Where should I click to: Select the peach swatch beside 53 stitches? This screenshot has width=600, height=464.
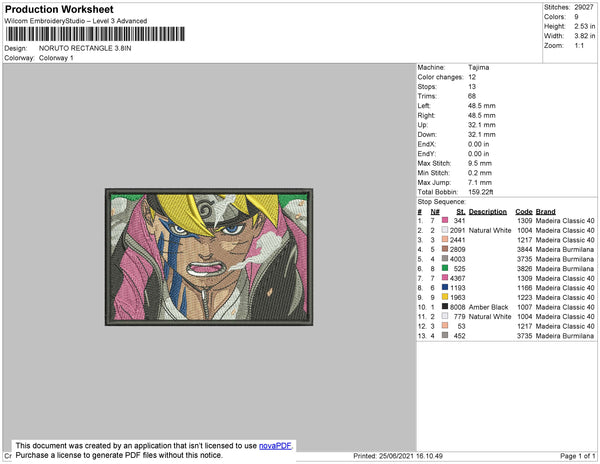(x=445, y=326)
